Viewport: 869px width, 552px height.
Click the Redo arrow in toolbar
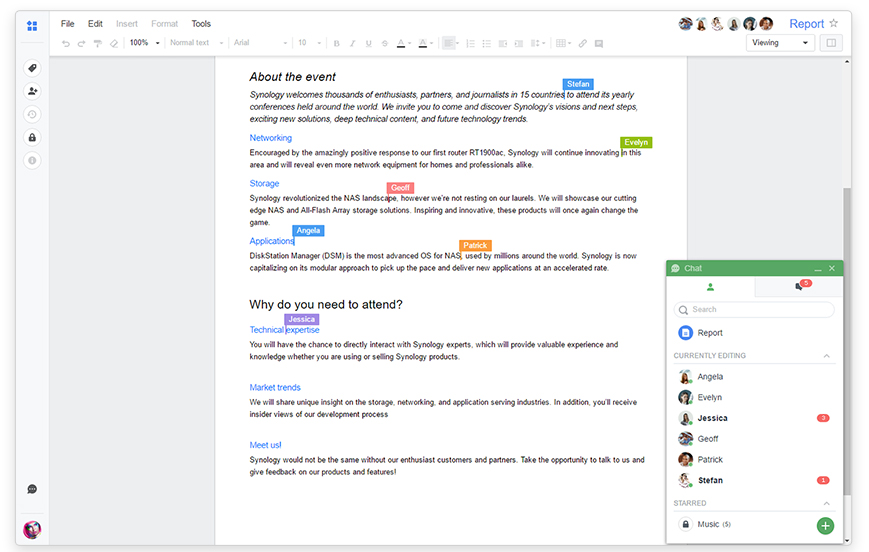tap(81, 43)
